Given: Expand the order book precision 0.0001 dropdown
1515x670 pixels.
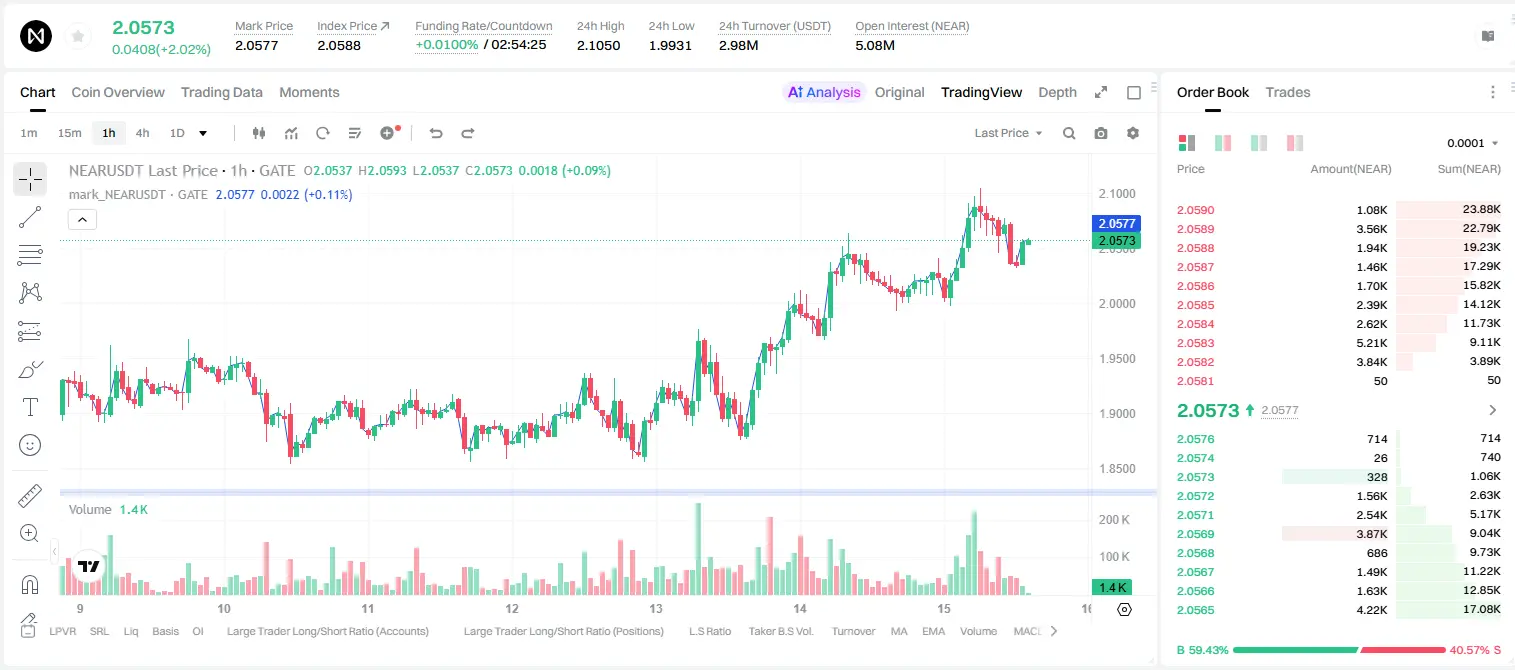Looking at the screenshot, I should click(x=1472, y=143).
